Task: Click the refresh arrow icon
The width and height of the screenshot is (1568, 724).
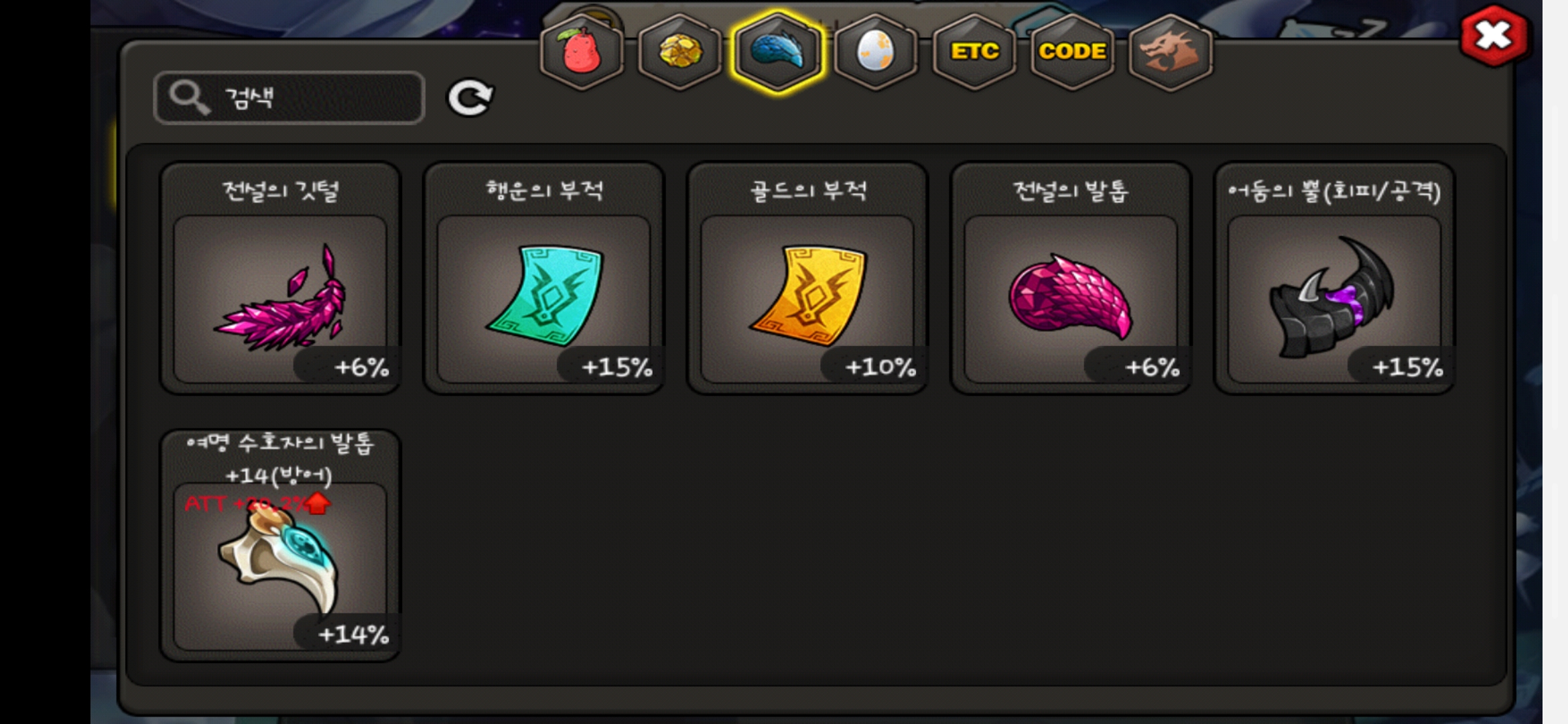Action: 470,99
